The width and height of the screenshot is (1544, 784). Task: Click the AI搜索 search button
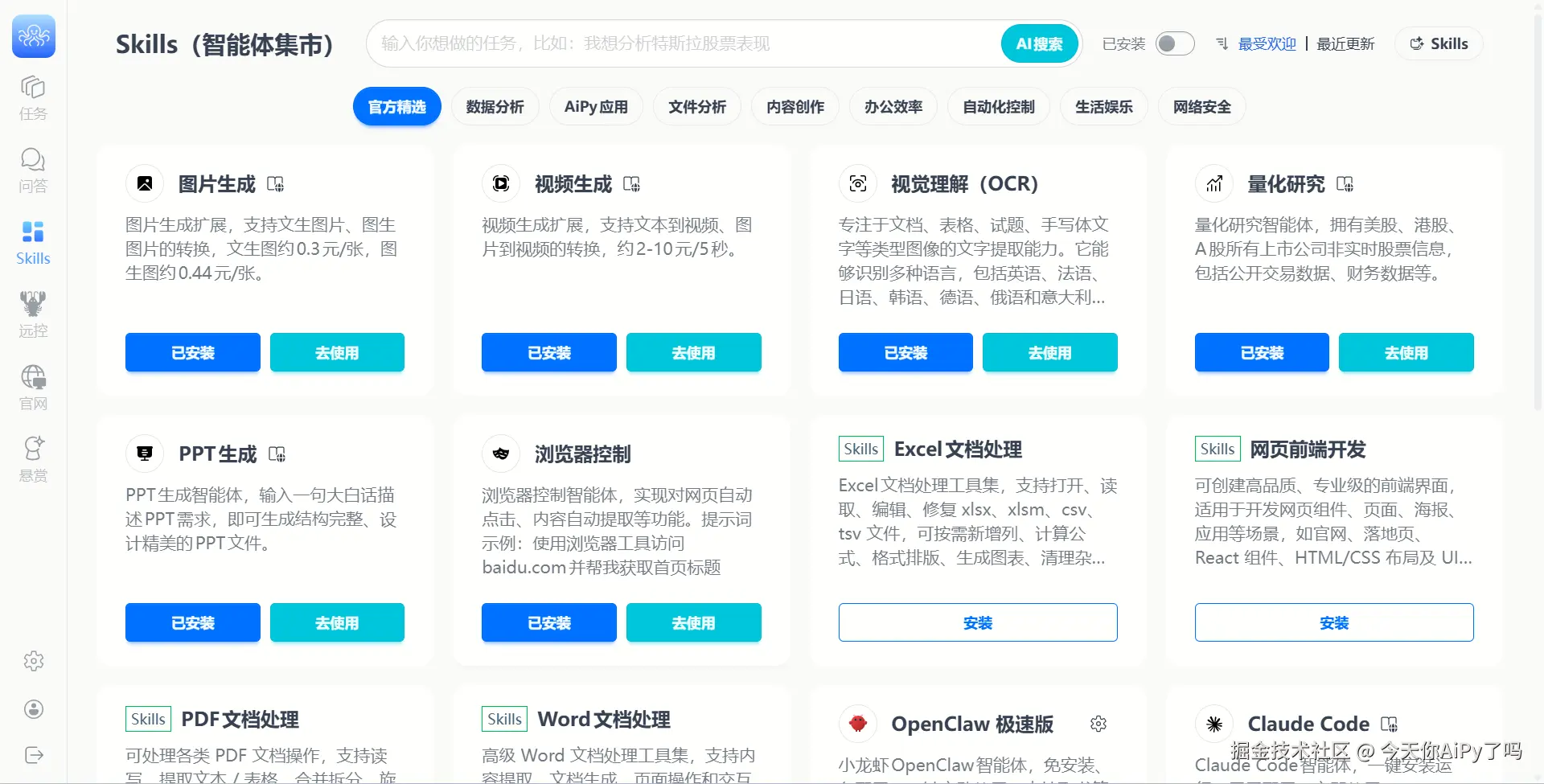[x=1040, y=43]
